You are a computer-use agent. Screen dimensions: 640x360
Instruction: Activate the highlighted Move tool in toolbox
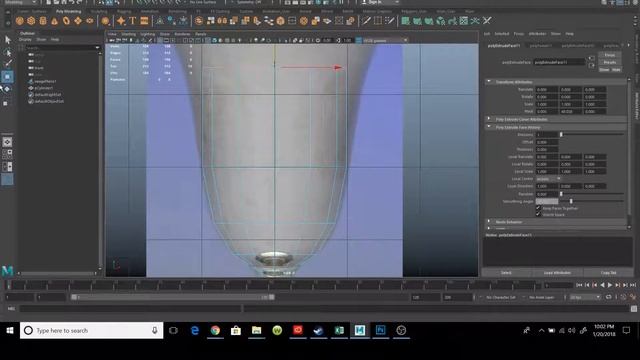[x=7, y=76]
